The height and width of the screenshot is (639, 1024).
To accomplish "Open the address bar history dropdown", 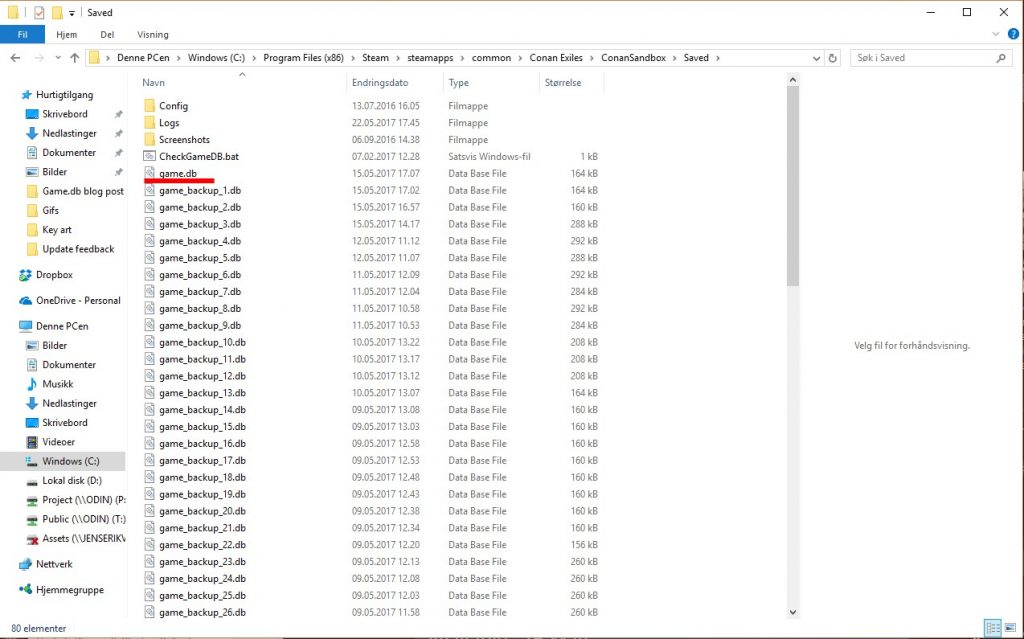I will (815, 58).
